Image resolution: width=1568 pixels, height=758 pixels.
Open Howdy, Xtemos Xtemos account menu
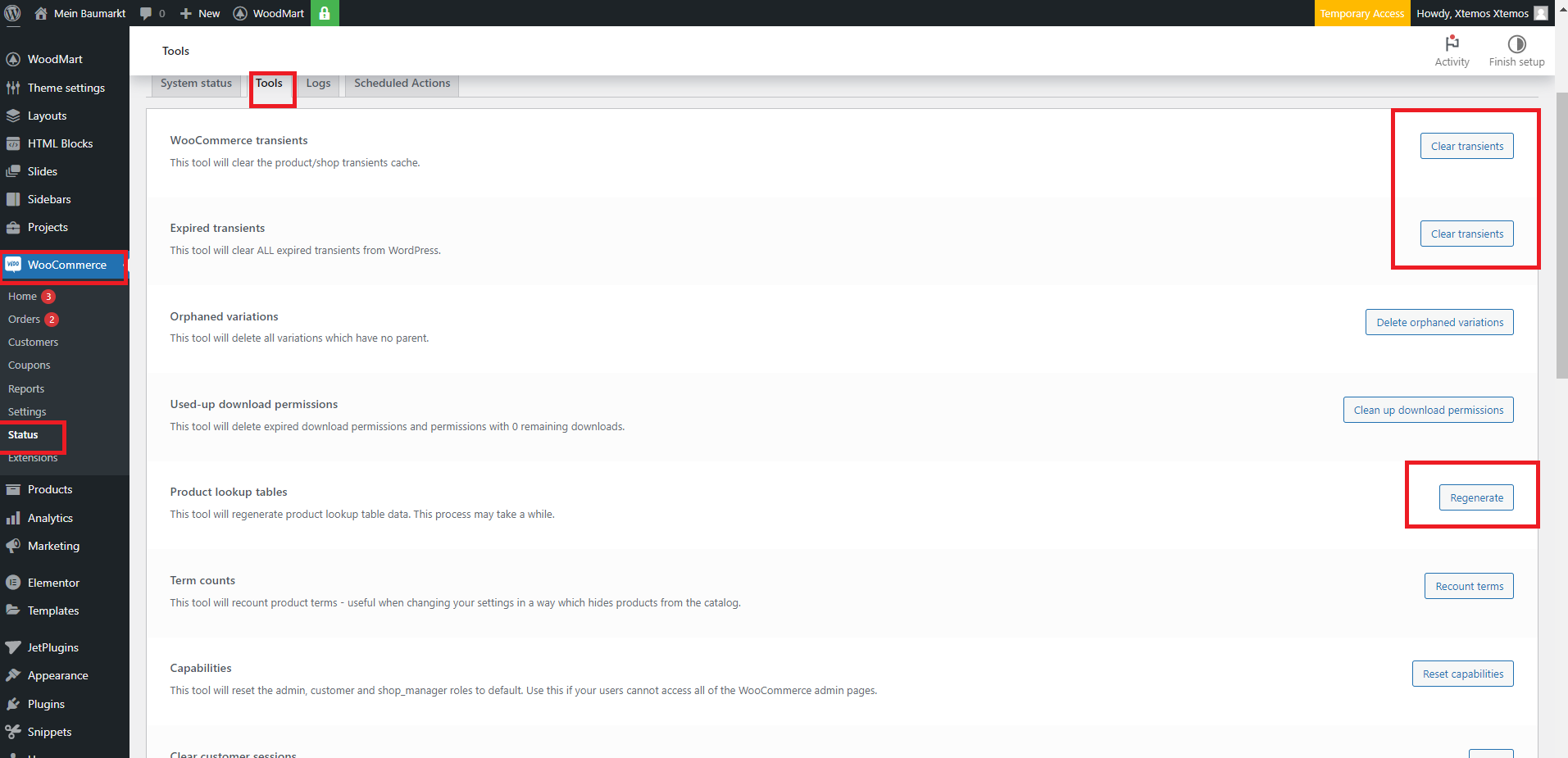point(1482,13)
